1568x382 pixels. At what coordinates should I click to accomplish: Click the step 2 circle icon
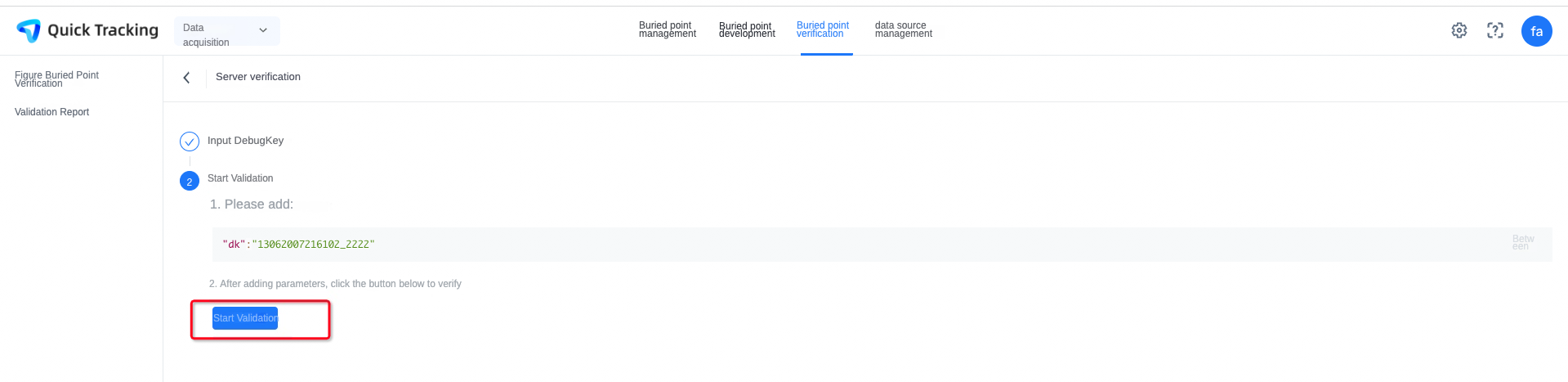pyautogui.click(x=190, y=181)
